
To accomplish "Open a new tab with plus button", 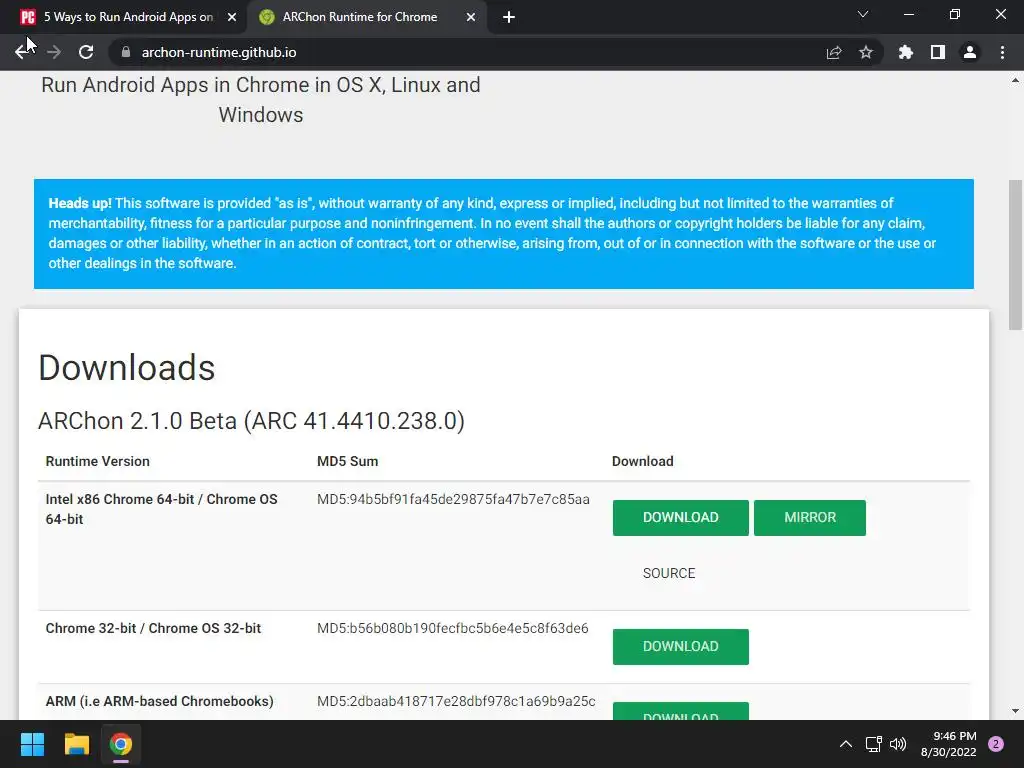I will coord(509,17).
